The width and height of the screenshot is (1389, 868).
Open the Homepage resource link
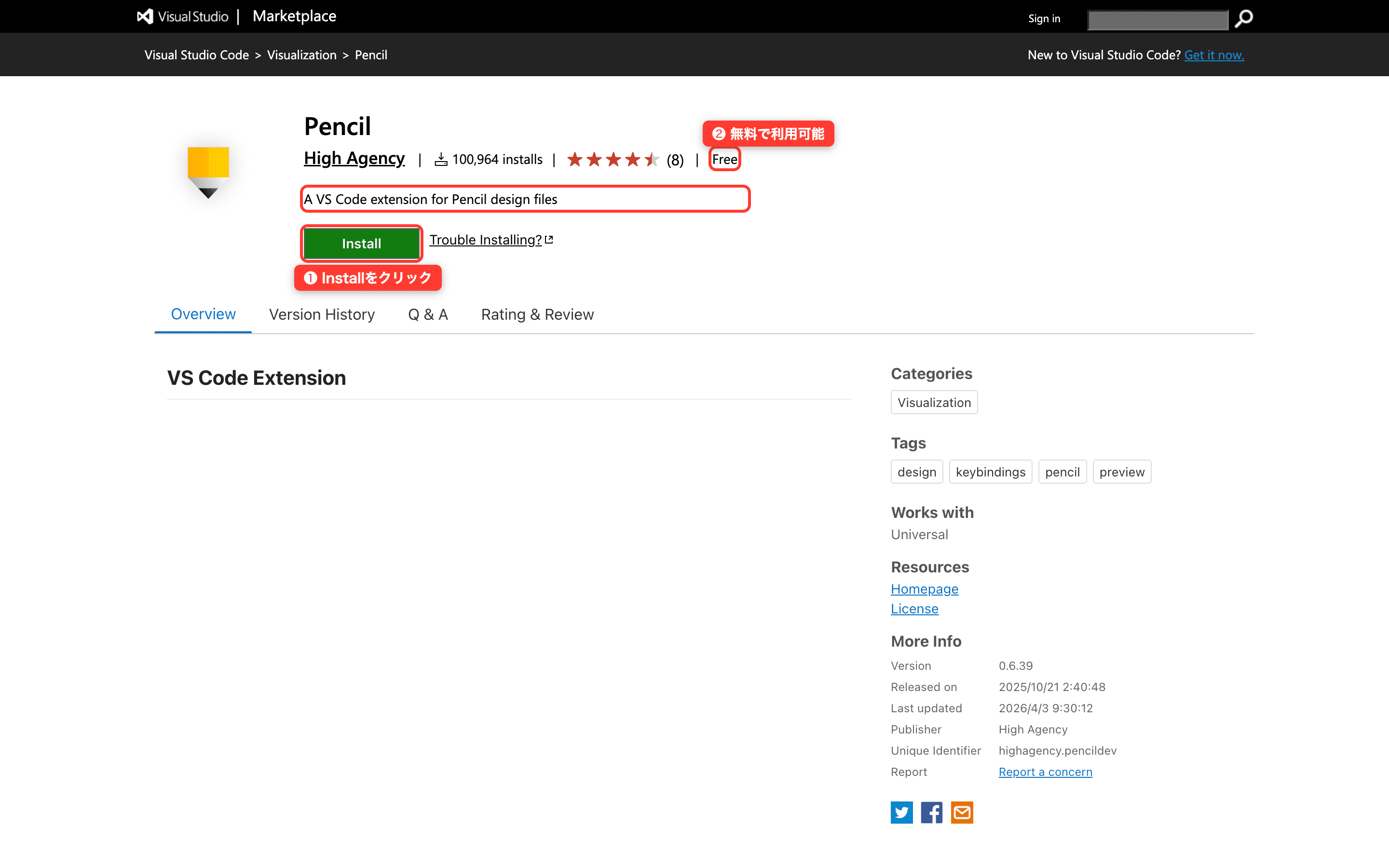click(x=924, y=589)
